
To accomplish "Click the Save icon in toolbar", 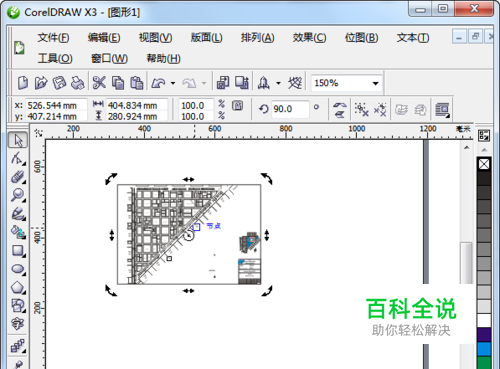I will coord(60,83).
